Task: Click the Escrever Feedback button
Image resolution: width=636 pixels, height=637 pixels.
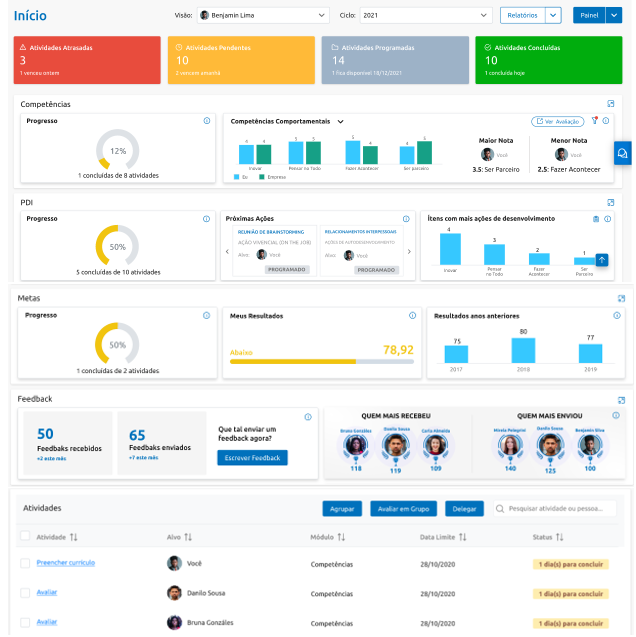Action: tap(252, 457)
